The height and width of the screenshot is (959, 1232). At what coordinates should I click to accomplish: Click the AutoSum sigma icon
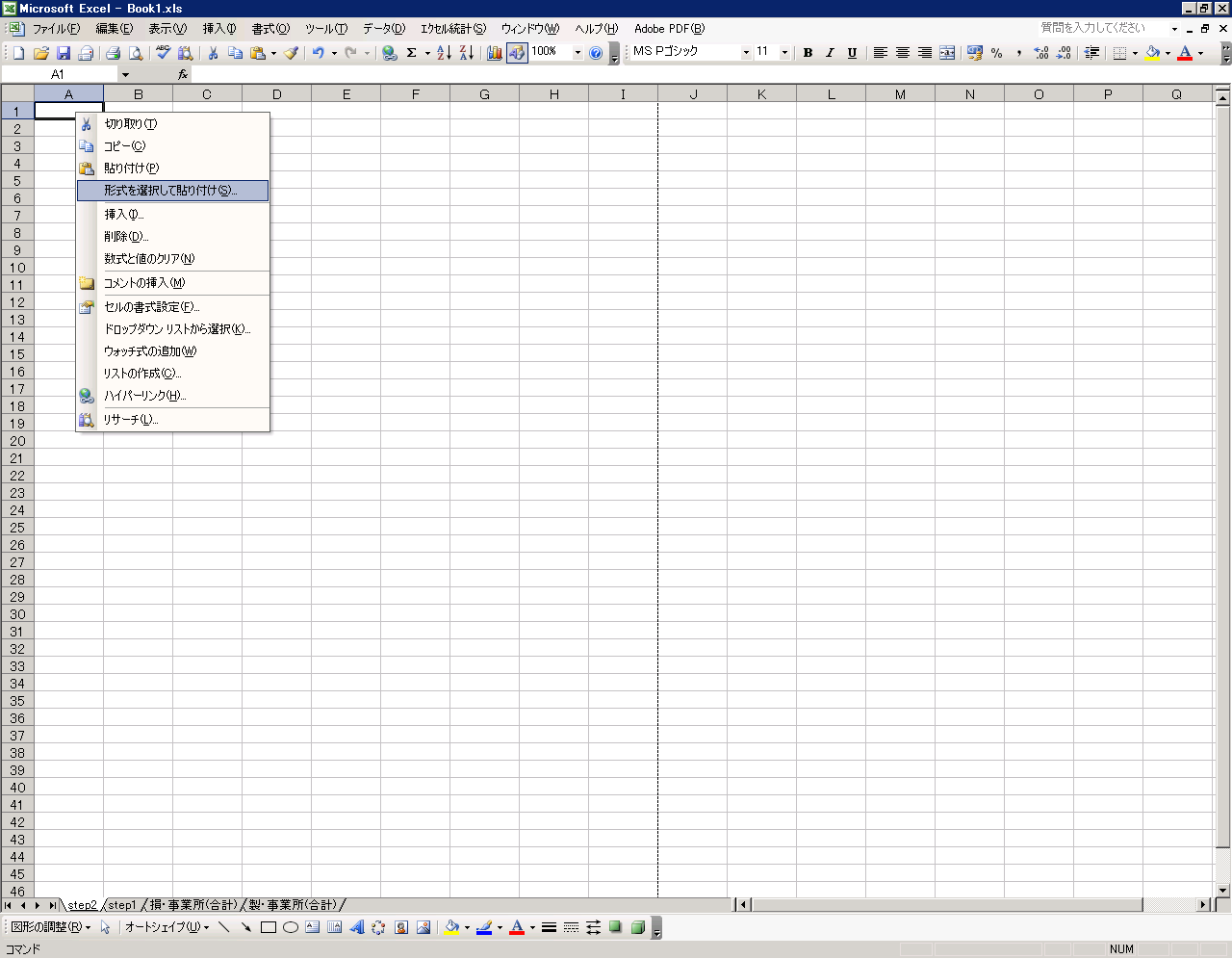tap(412, 53)
